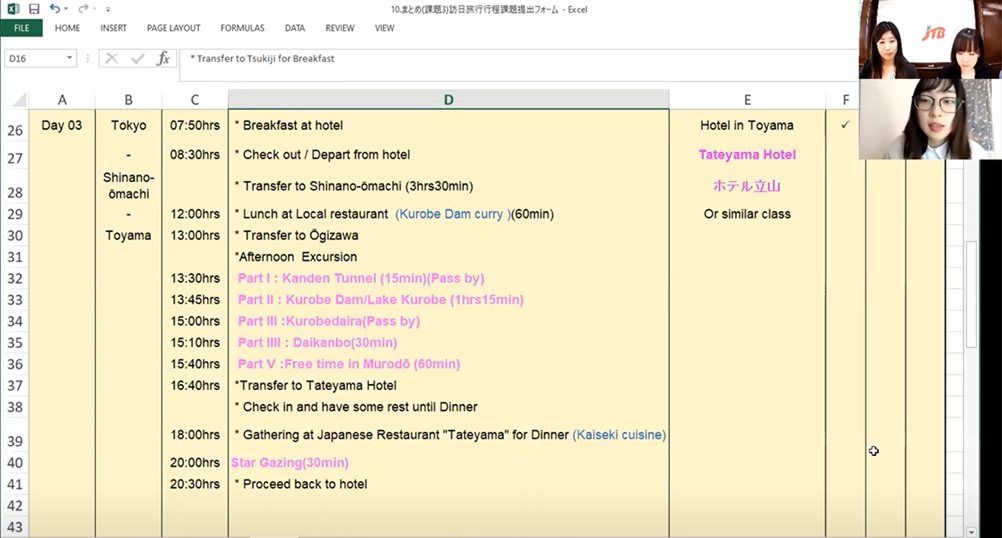Open the FORMULAS ribbon tab
The height and width of the screenshot is (538, 1002).
point(242,28)
